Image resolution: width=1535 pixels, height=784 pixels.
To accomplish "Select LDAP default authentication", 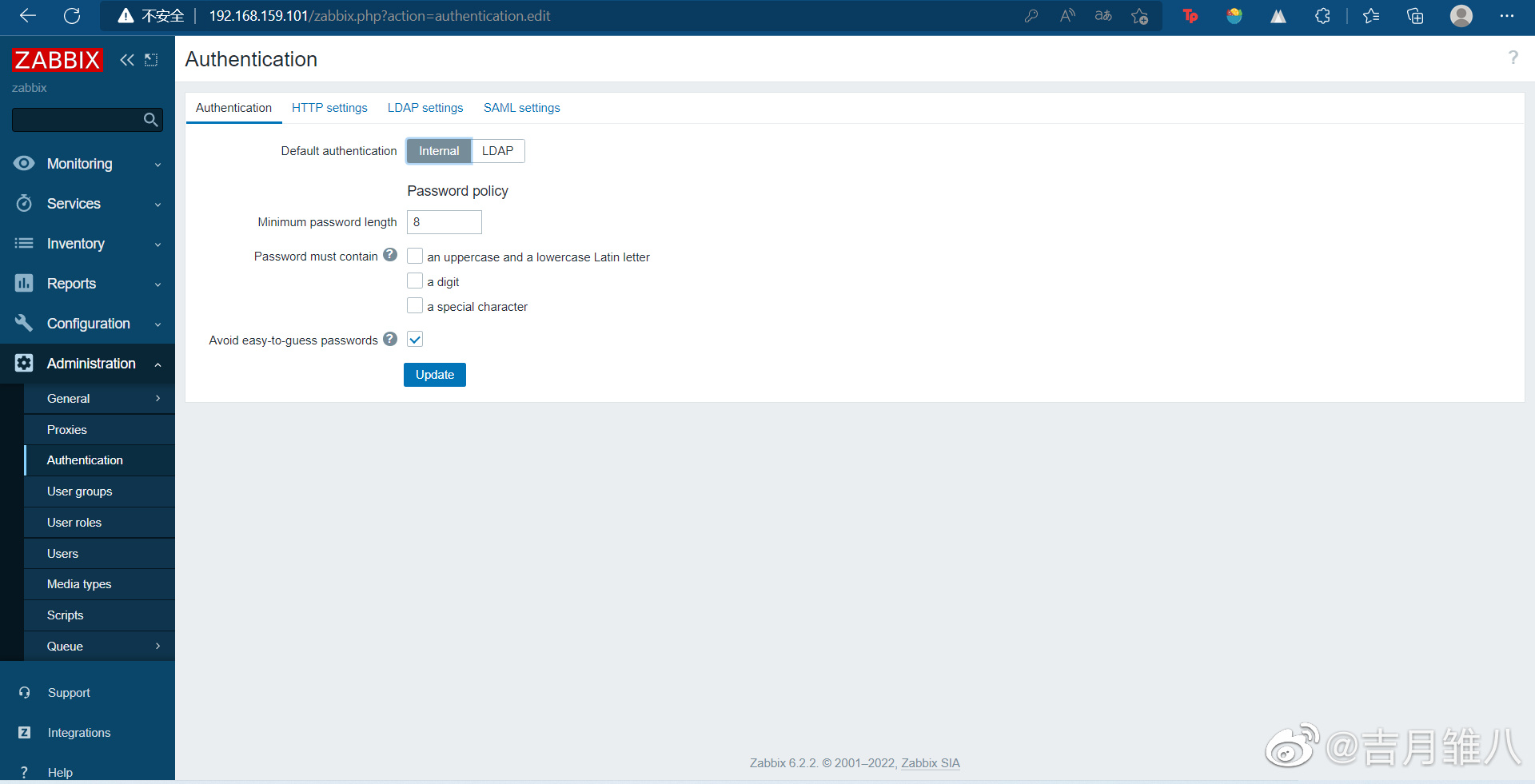I will [497, 151].
